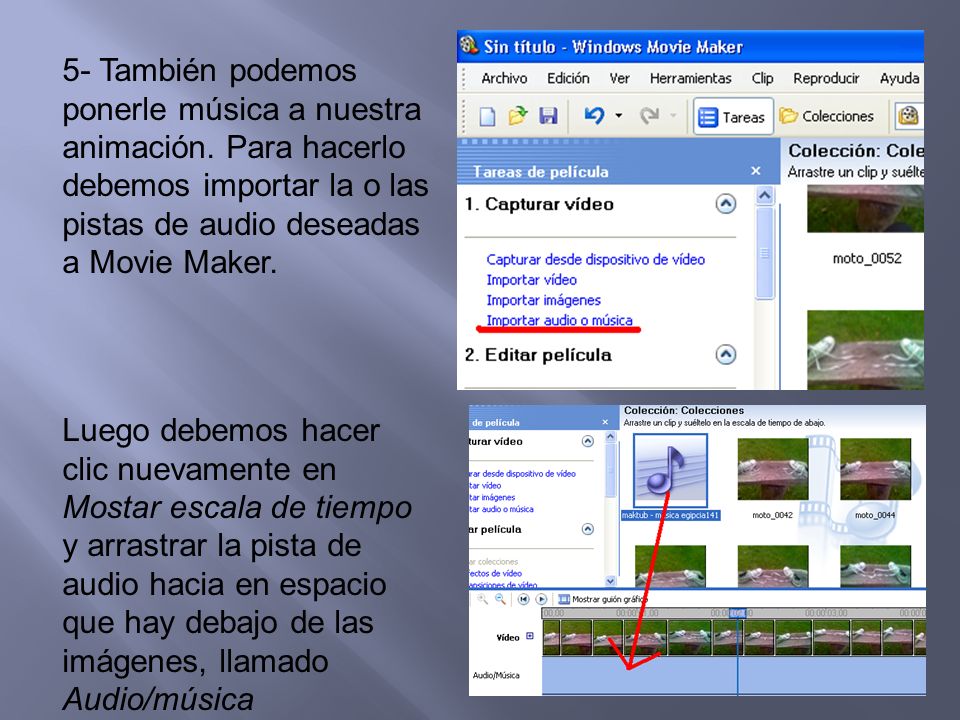Select the moto_0044 clip thumbnail

click(x=876, y=469)
